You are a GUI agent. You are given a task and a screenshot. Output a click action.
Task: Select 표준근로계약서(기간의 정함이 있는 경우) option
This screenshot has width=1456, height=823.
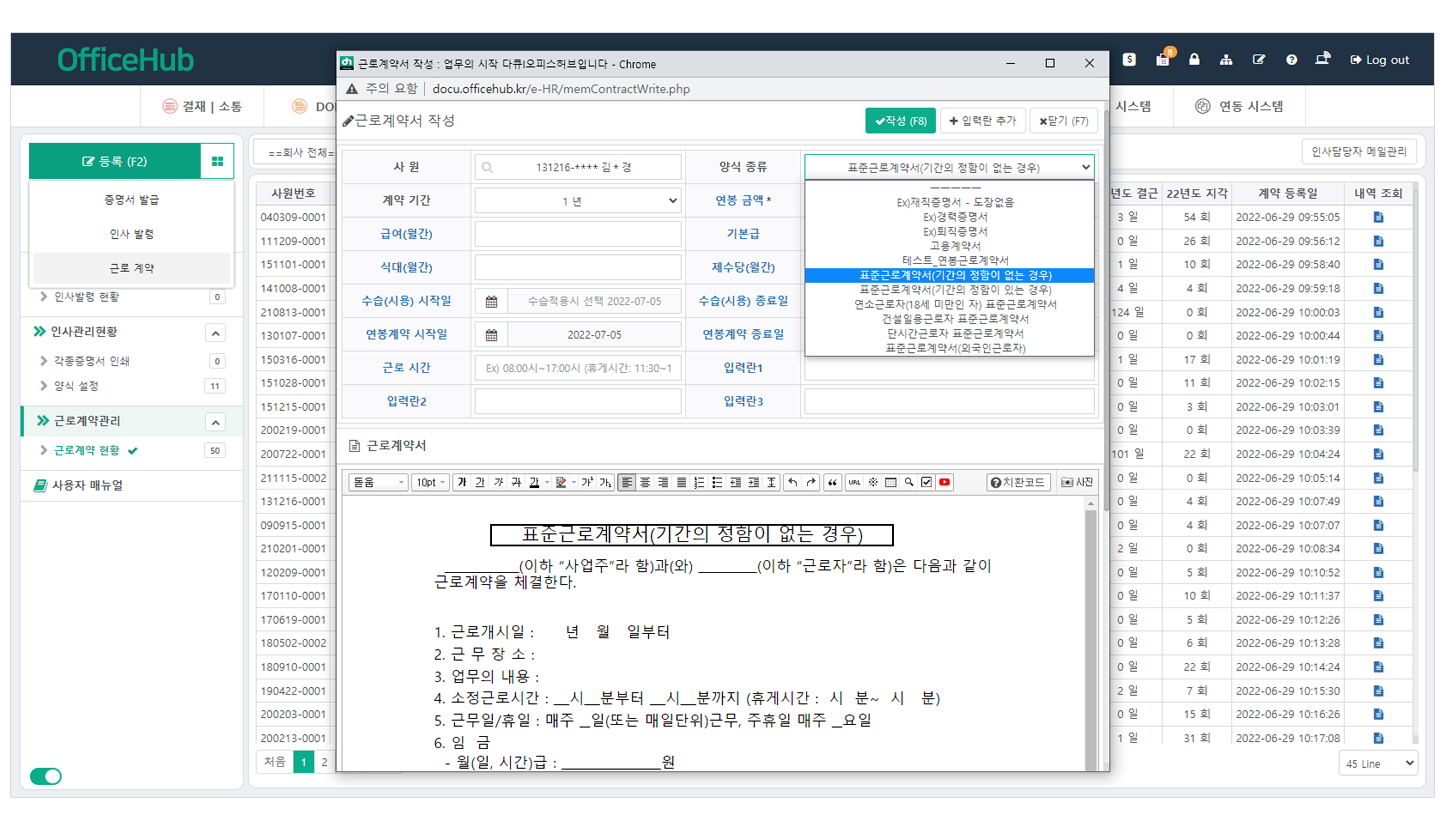coord(949,289)
